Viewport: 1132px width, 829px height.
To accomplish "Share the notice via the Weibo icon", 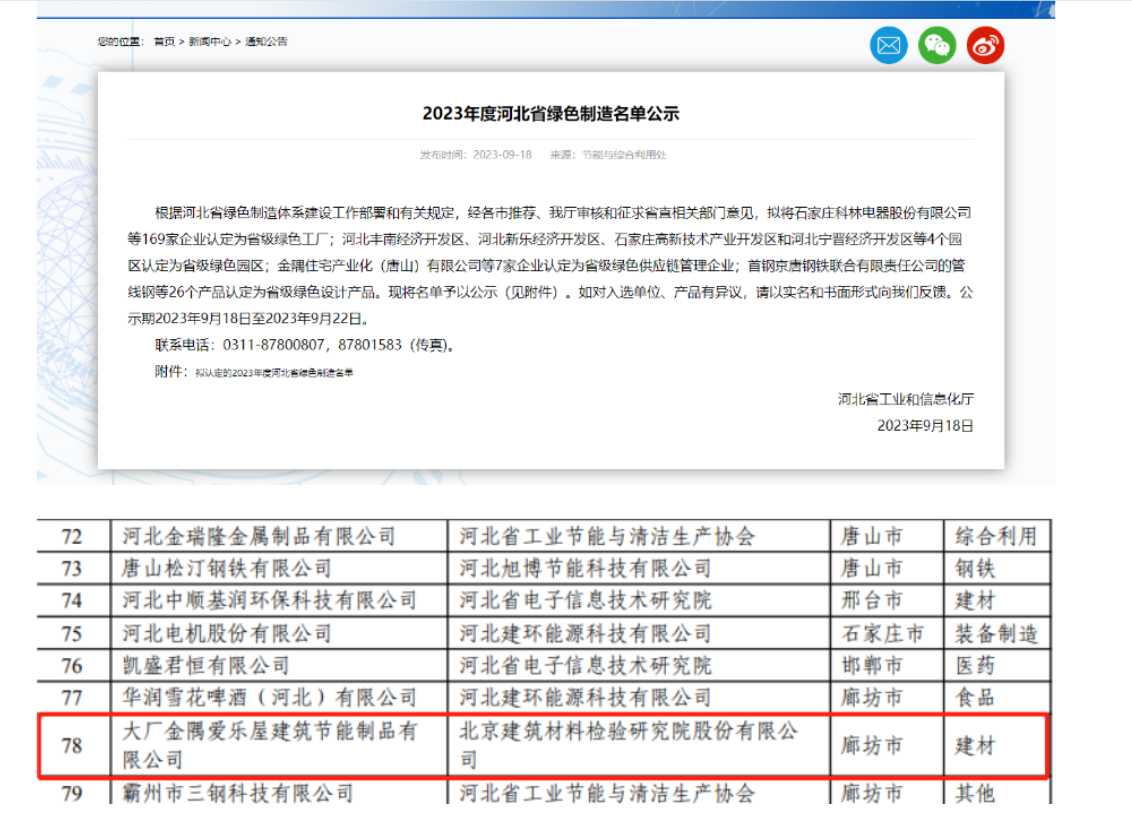I will 985,45.
